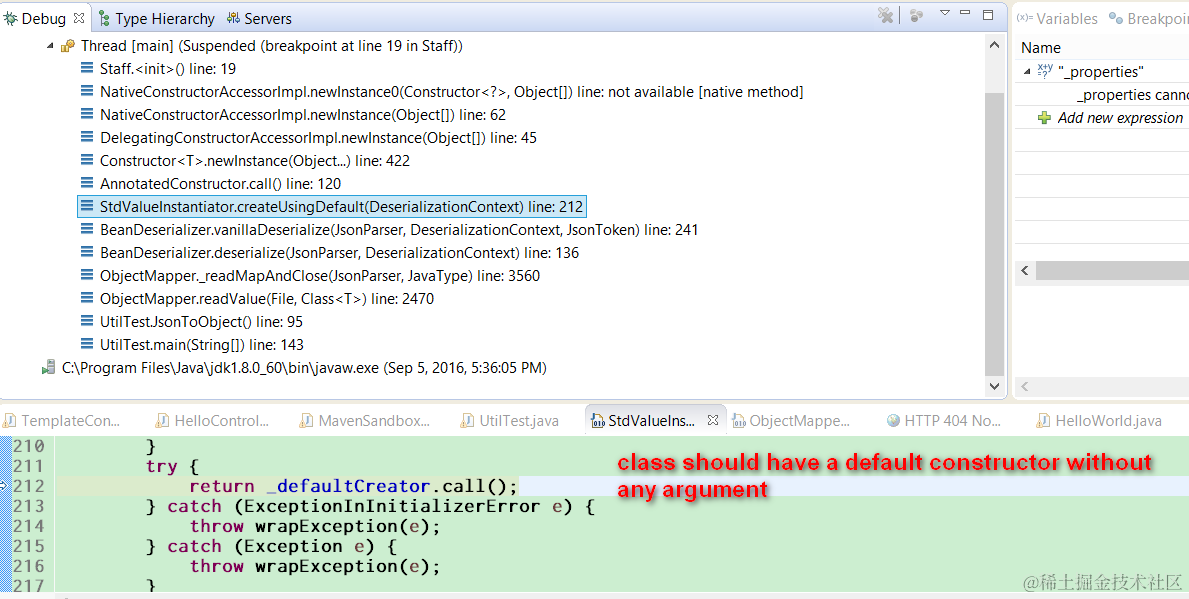Close the StdValueIns... editor tab
Image resolution: width=1189 pixels, height=599 pixels.
pos(713,419)
